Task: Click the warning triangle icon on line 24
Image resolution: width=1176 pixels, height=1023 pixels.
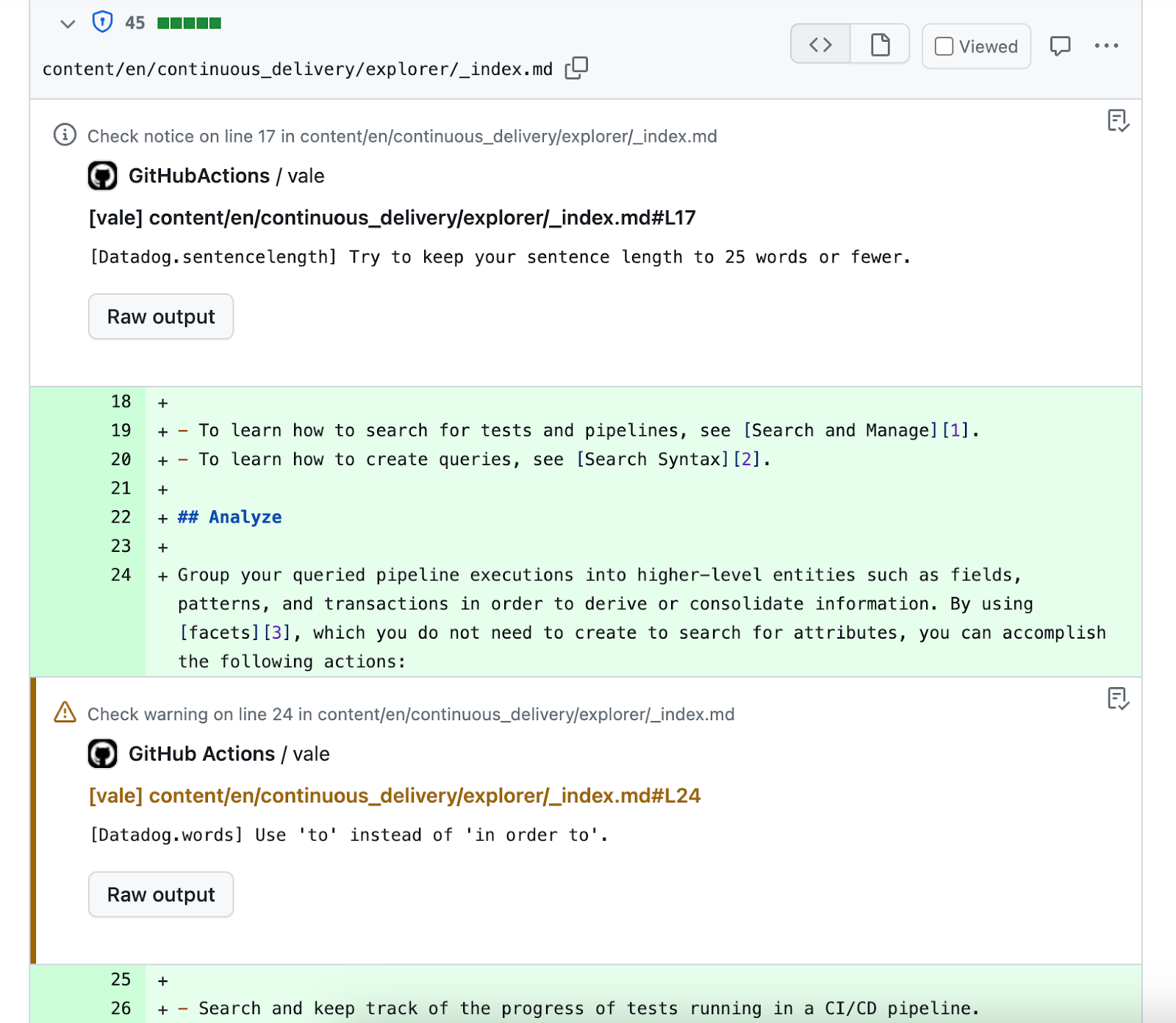Action: (x=65, y=713)
